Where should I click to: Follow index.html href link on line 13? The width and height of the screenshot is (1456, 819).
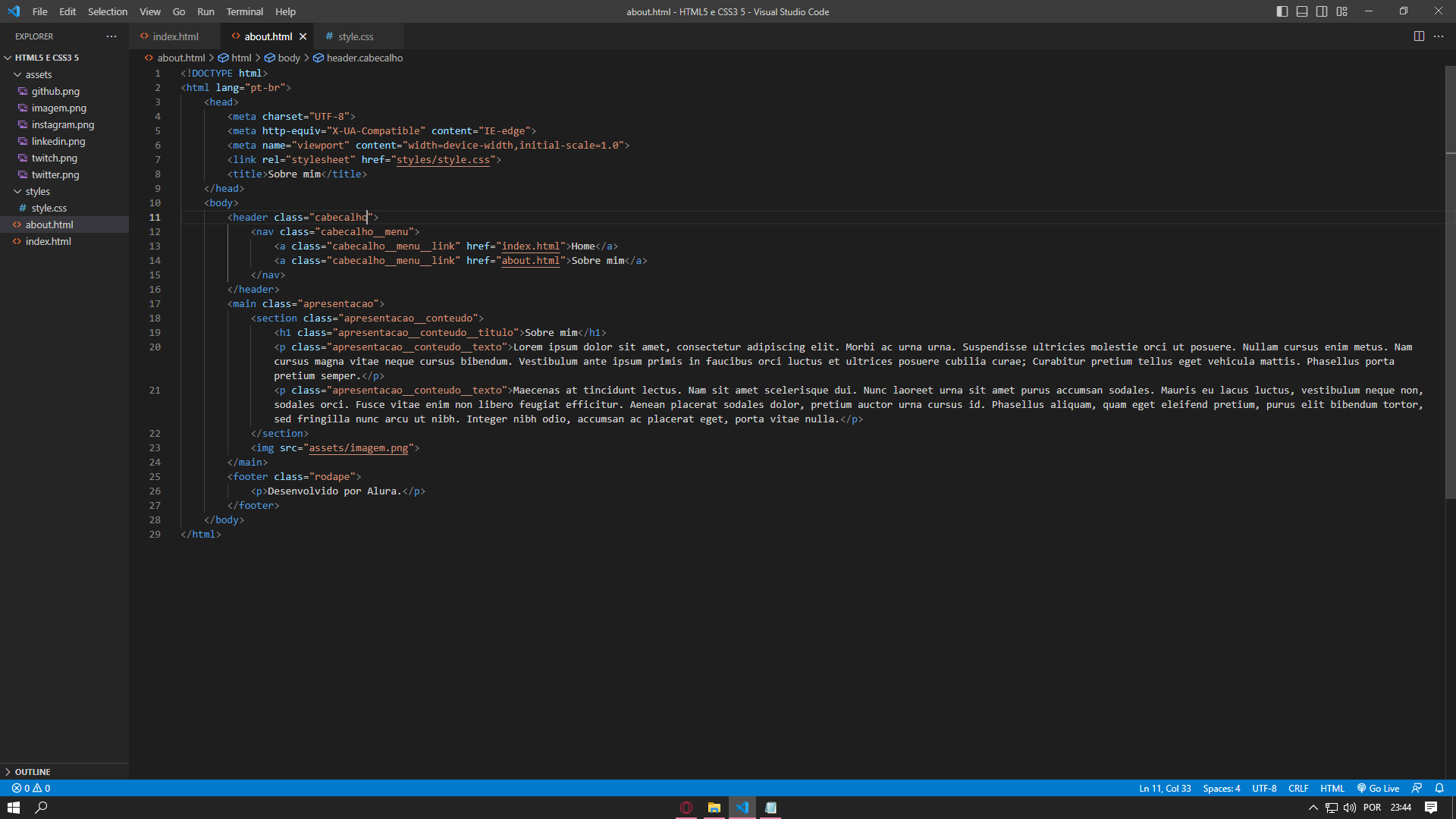click(531, 246)
